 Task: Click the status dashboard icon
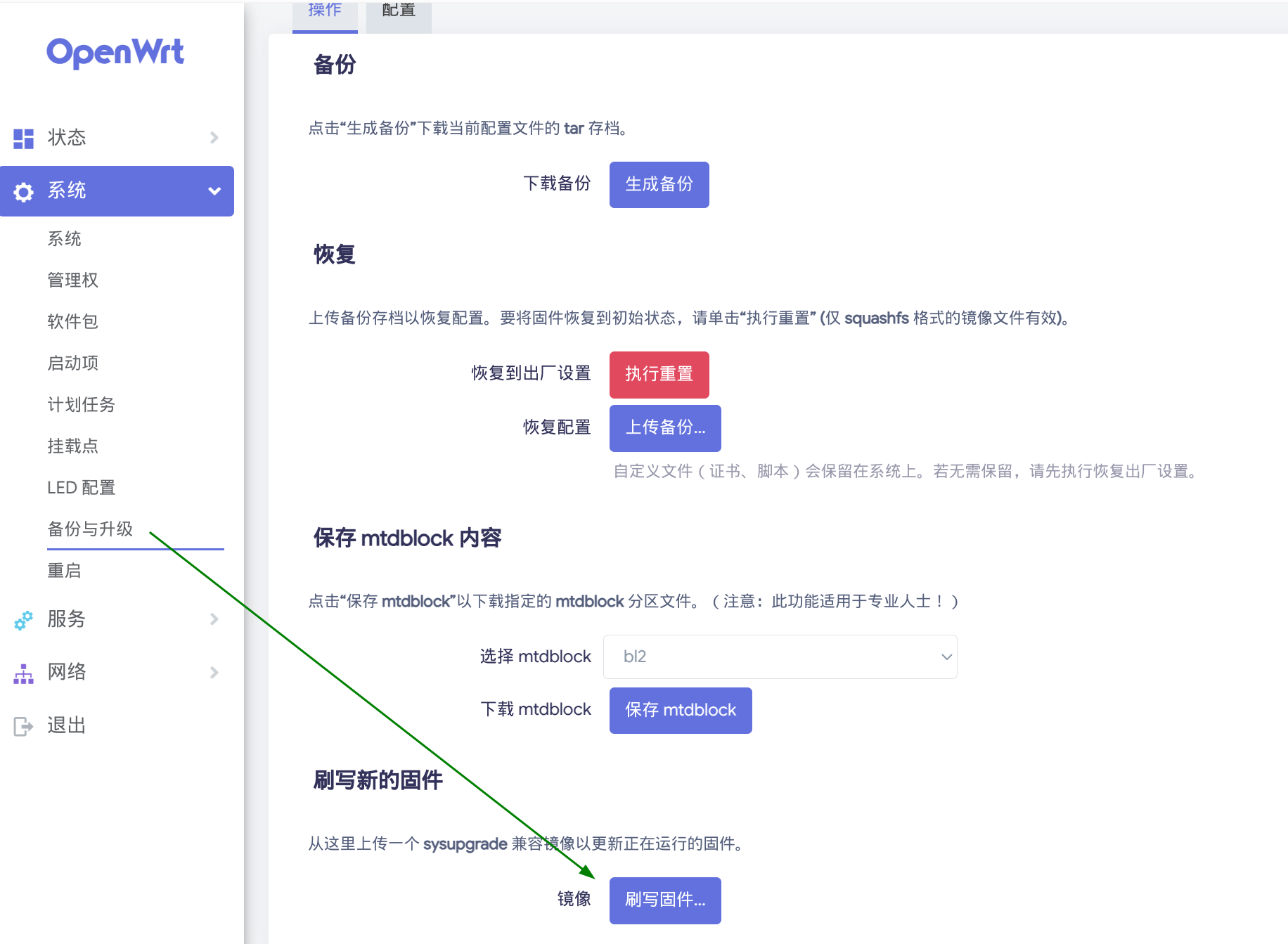tap(23, 138)
